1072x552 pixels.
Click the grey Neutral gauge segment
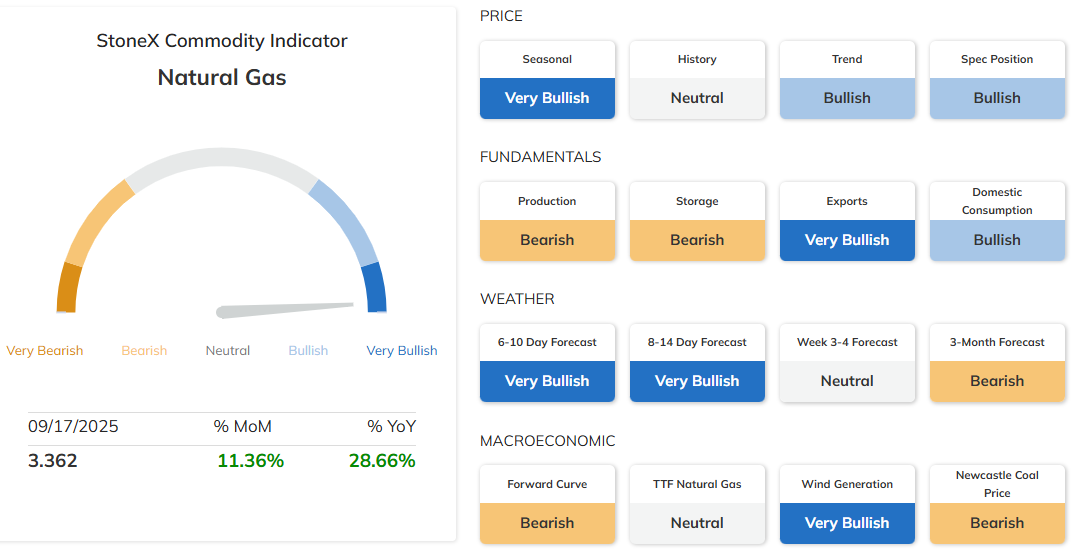pyautogui.click(x=222, y=159)
